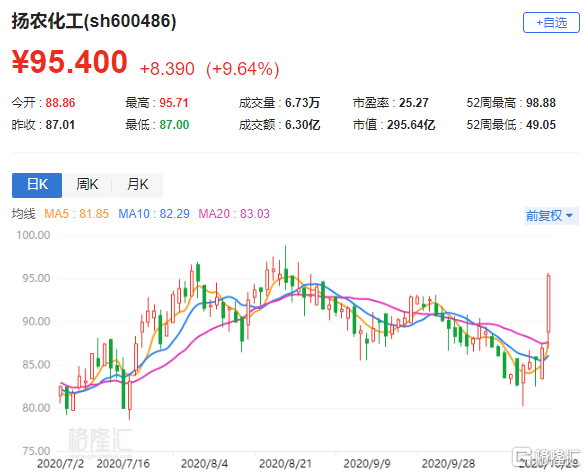Viewport: 587px width, 474px height.
Task: Click the 85.00 y-axis label
Action: pos(36,365)
